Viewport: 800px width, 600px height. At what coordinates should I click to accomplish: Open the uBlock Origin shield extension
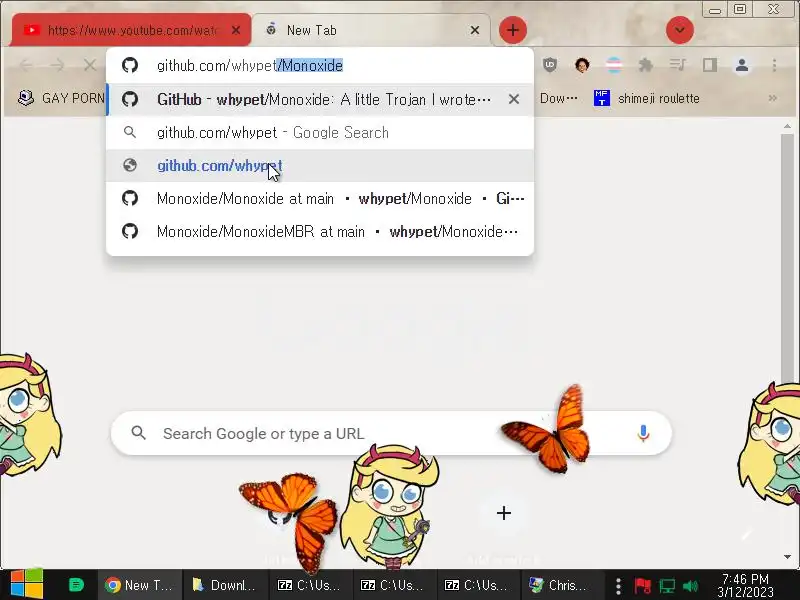pyautogui.click(x=549, y=65)
